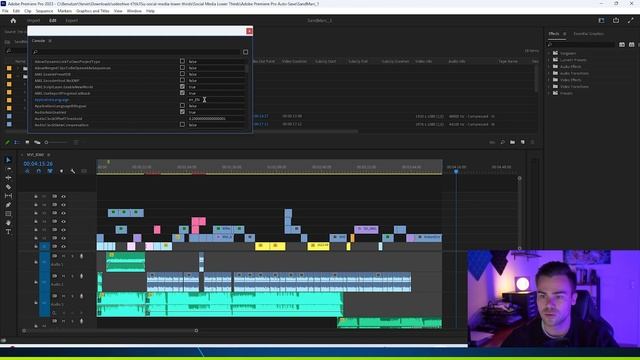The image size is (640, 360).
Task: Click the ApplicationLanguage row name in Console
Action: point(52,100)
